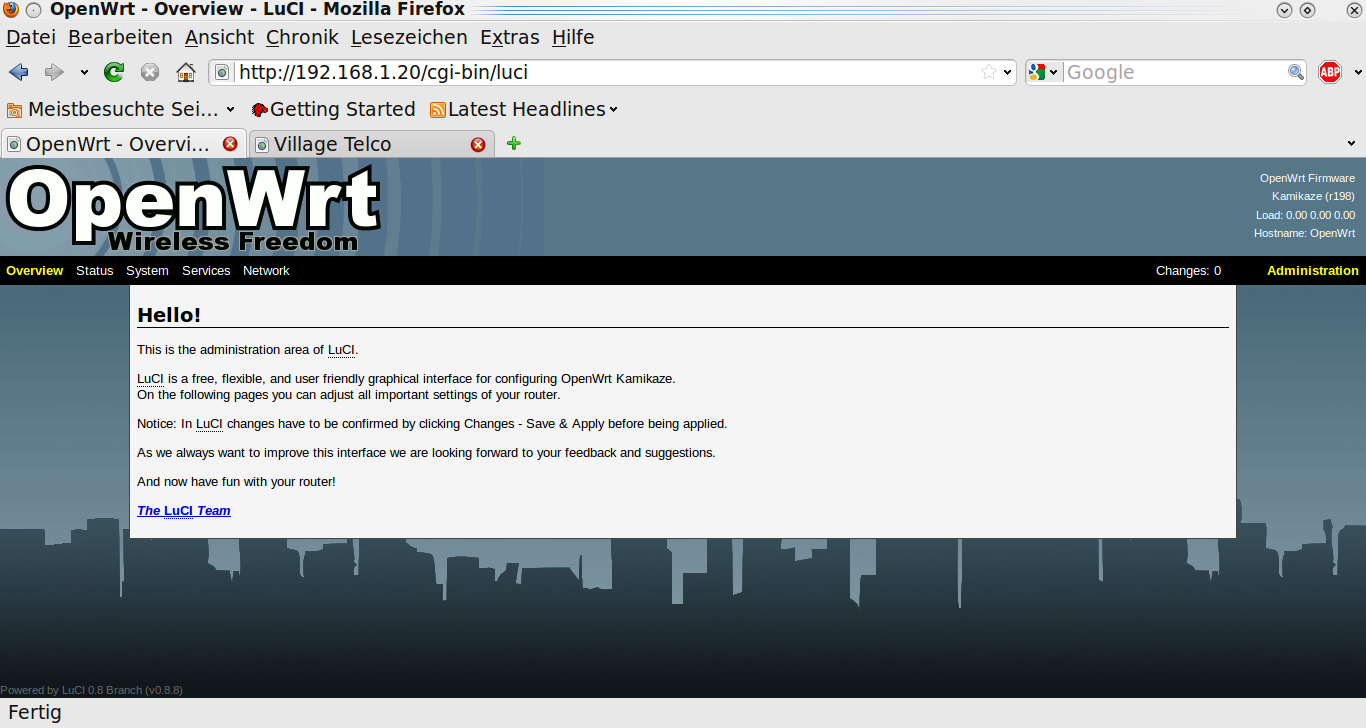Select Overview in LuCI navigation

pyautogui.click(x=34, y=271)
